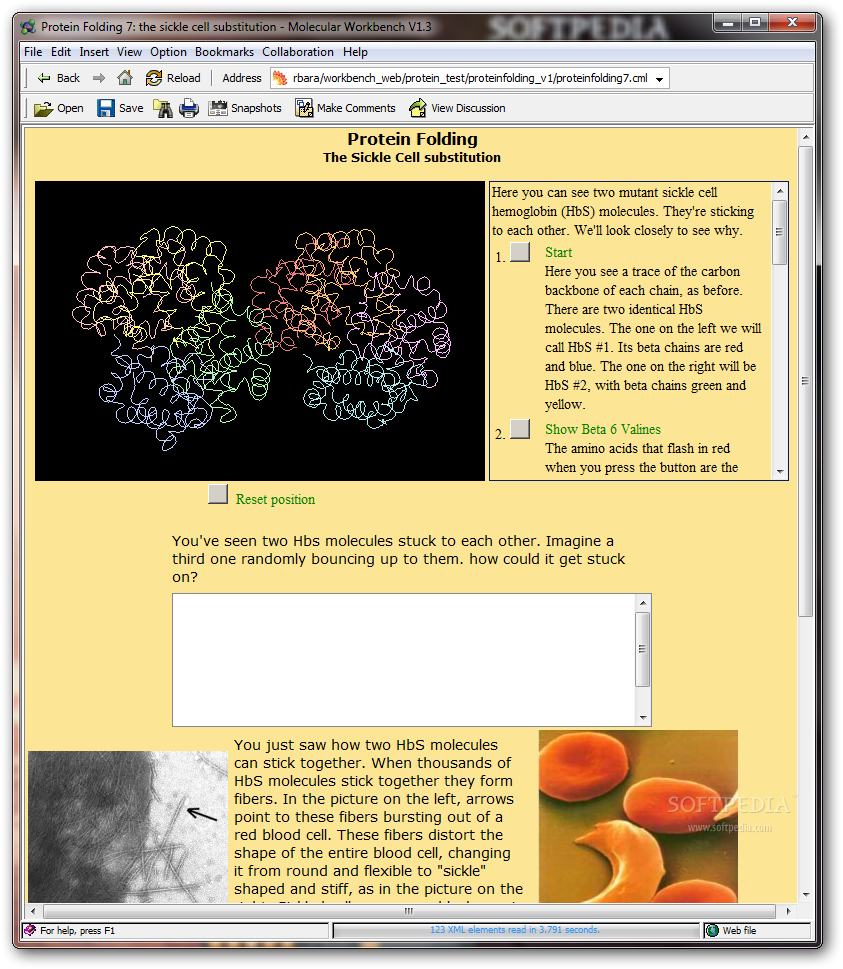Click the horizontal scrollbar right arrow
Viewport: 843px width, 969px height.
[x=788, y=911]
